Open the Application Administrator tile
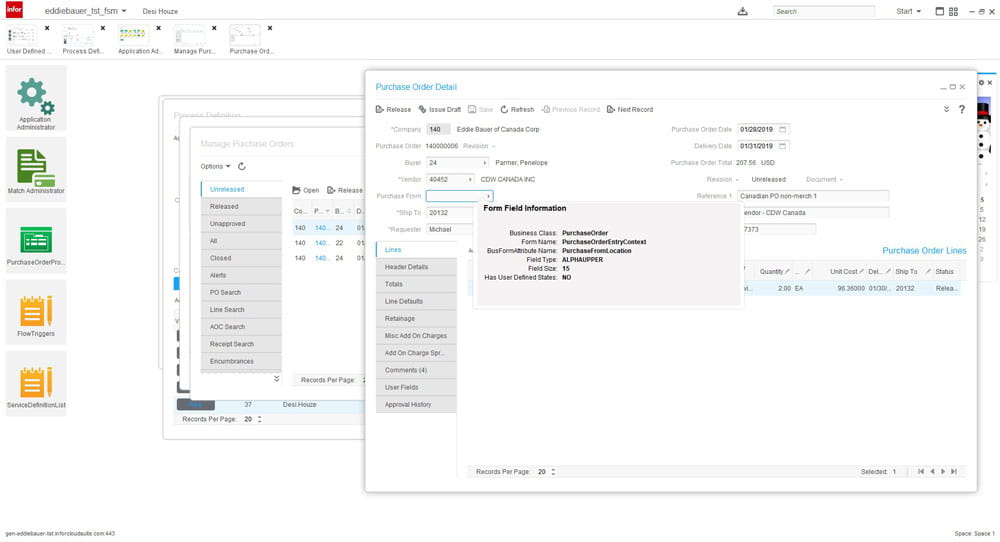The height and width of the screenshot is (542, 1000). point(36,98)
